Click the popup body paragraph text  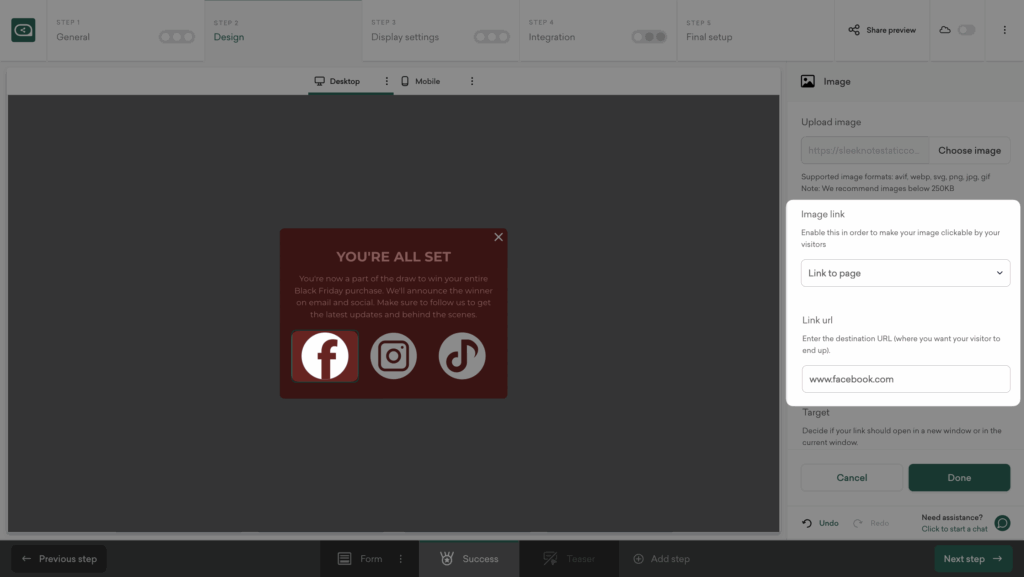pos(393,296)
